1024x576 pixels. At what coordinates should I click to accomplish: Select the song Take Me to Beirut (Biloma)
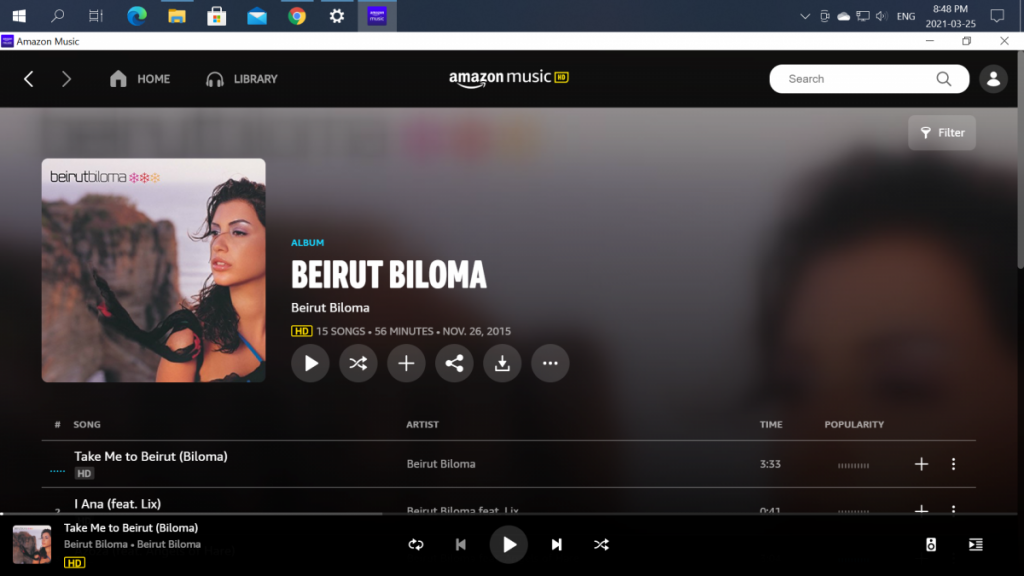(x=151, y=456)
